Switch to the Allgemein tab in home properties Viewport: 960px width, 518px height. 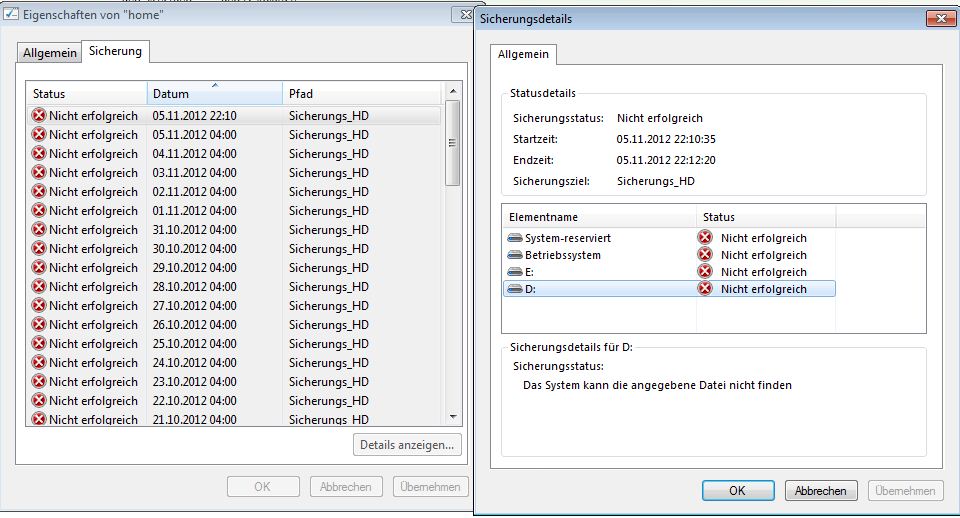tap(50, 52)
